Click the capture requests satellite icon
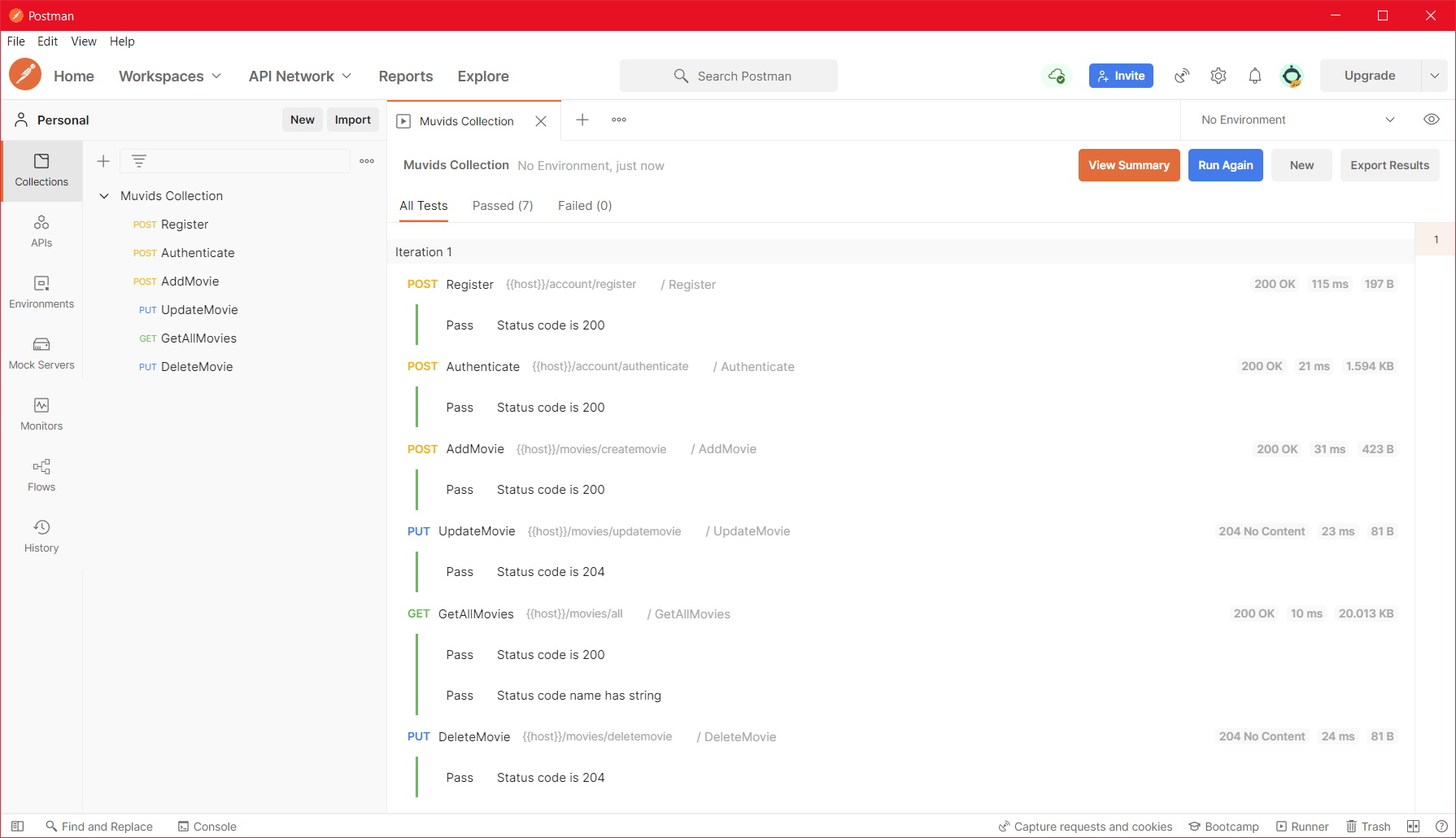 click(1182, 76)
